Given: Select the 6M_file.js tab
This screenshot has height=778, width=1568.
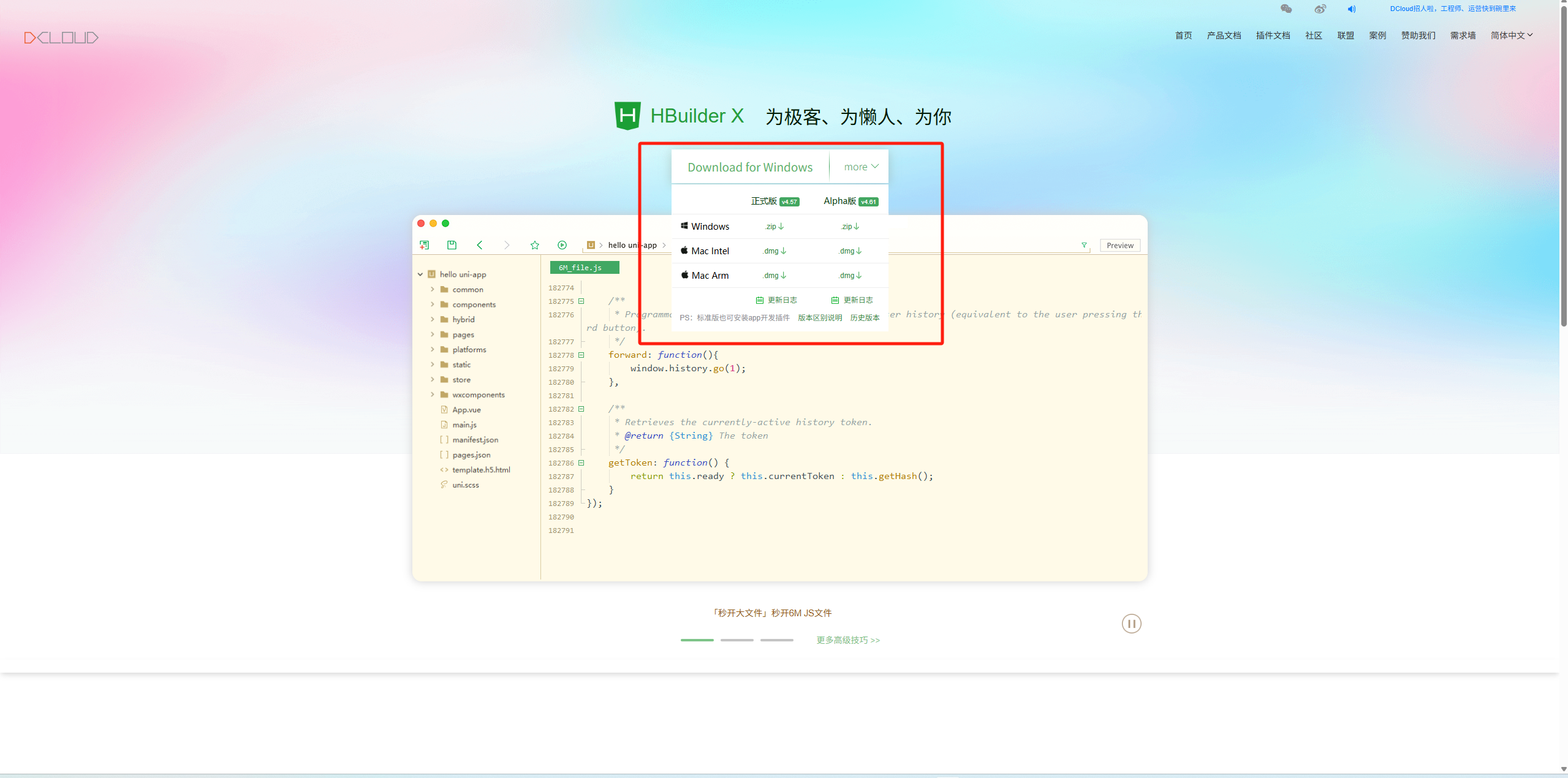Looking at the screenshot, I should coord(585,268).
